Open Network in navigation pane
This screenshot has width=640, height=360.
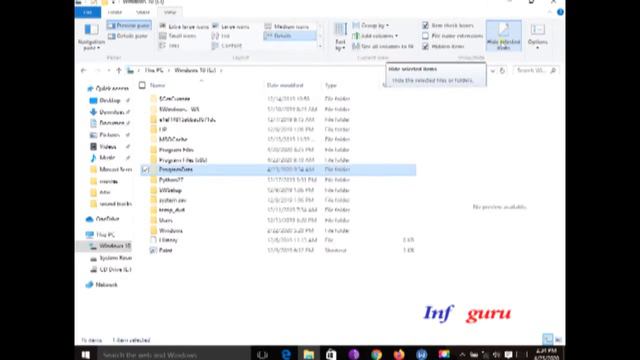tap(106, 284)
